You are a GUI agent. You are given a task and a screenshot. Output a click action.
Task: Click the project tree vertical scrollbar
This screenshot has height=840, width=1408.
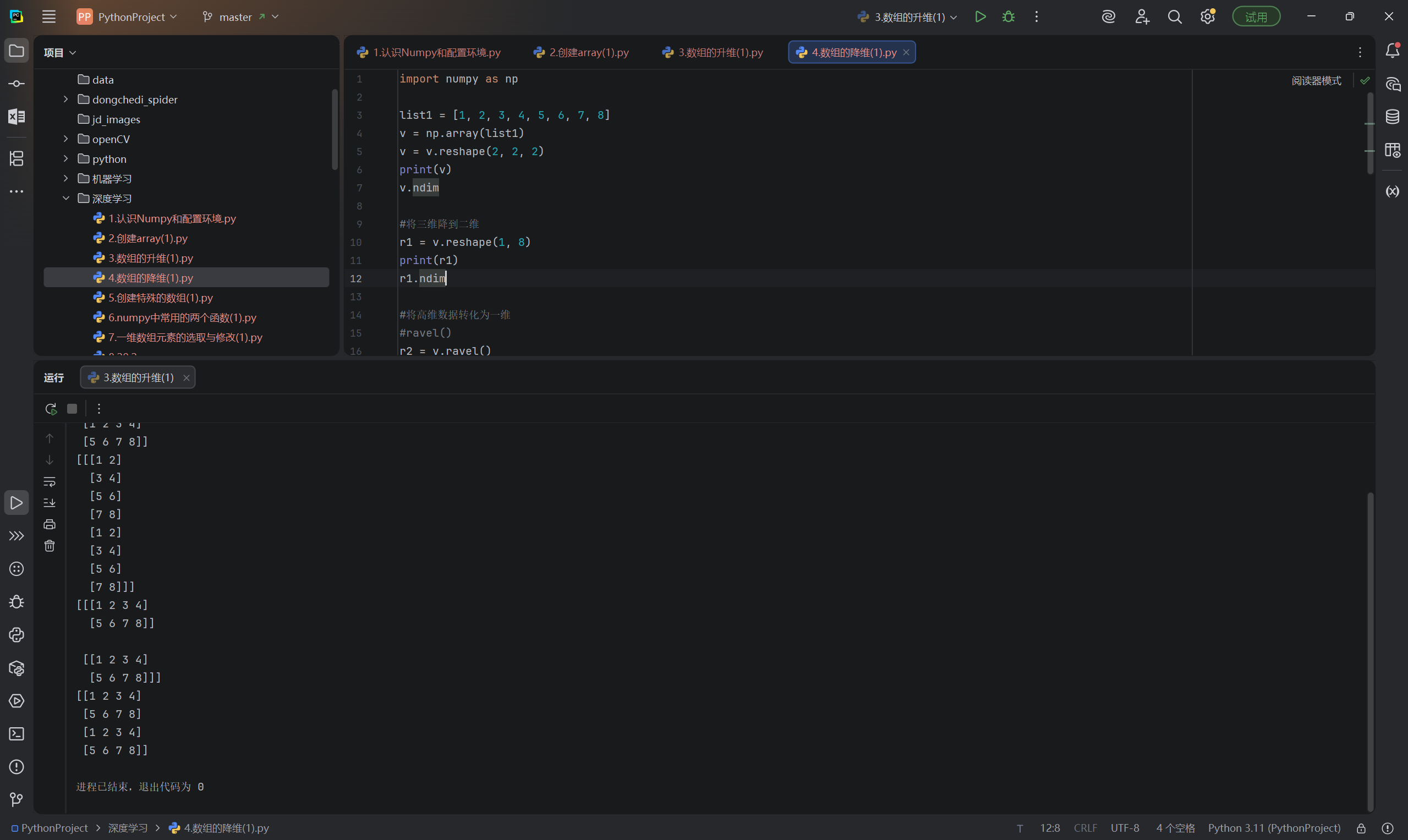pos(335,129)
